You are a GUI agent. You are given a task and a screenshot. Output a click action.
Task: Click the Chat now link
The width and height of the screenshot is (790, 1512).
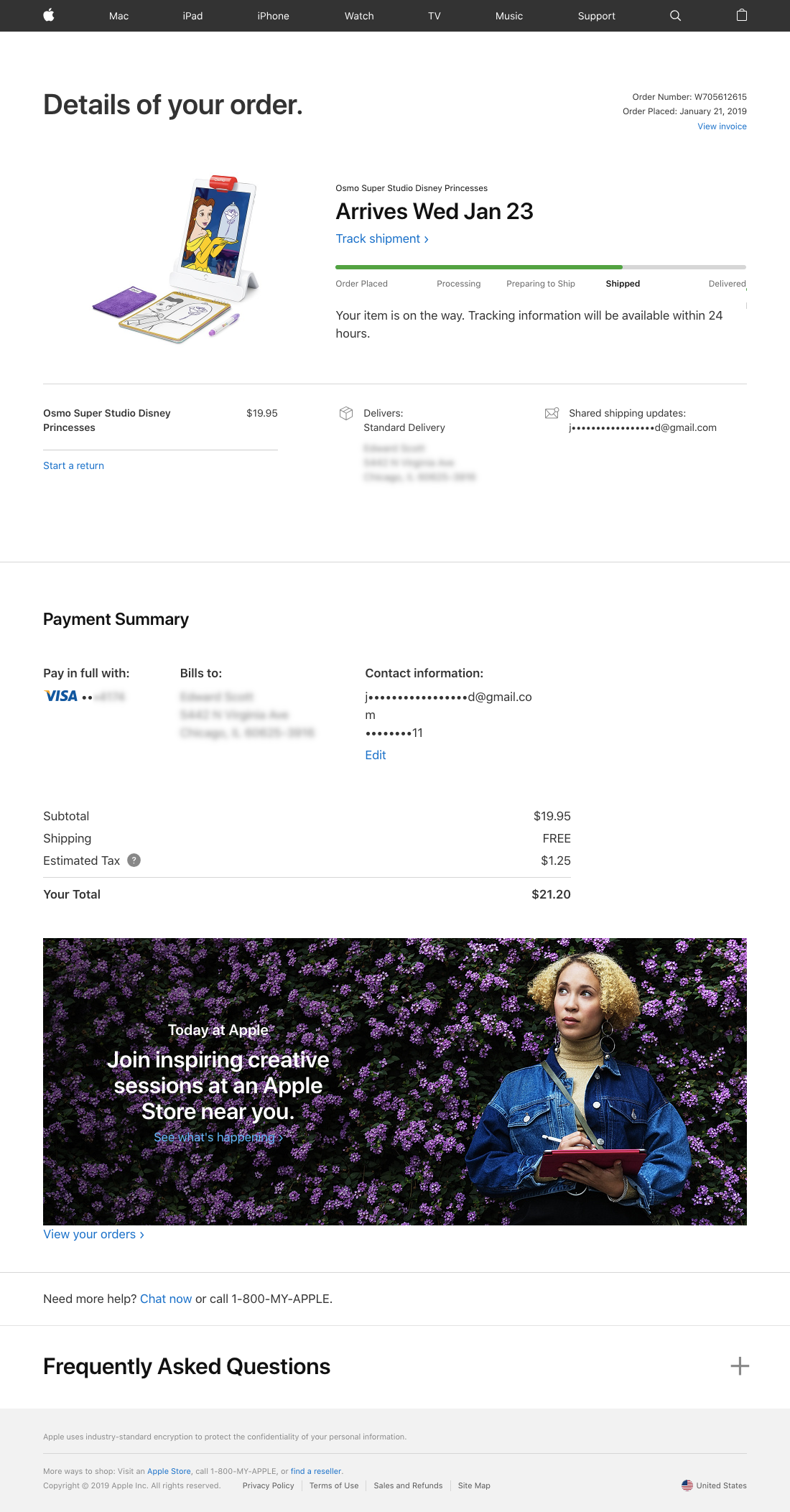166,1299
